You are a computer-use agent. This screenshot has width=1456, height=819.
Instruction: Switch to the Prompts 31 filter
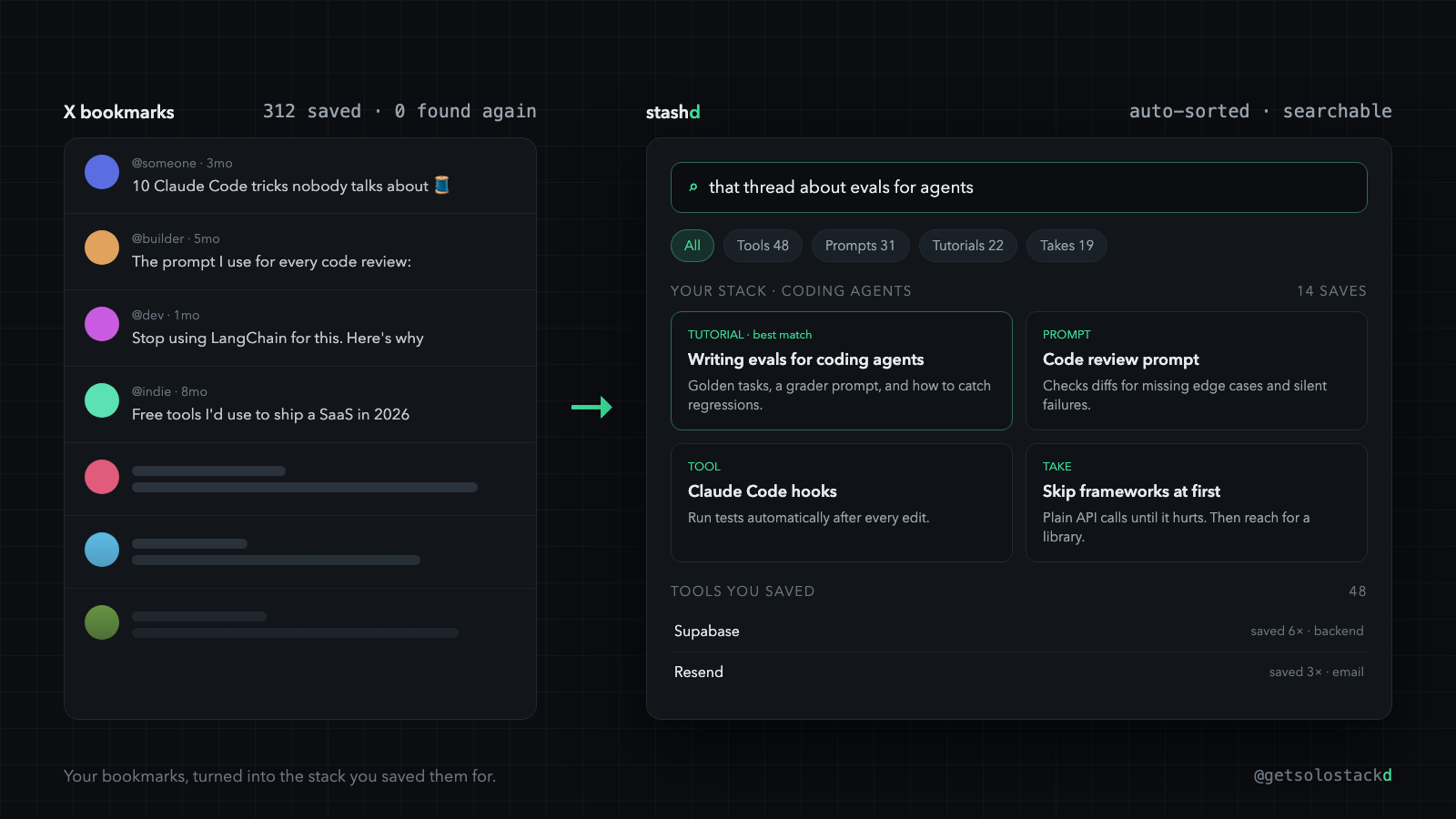click(860, 246)
